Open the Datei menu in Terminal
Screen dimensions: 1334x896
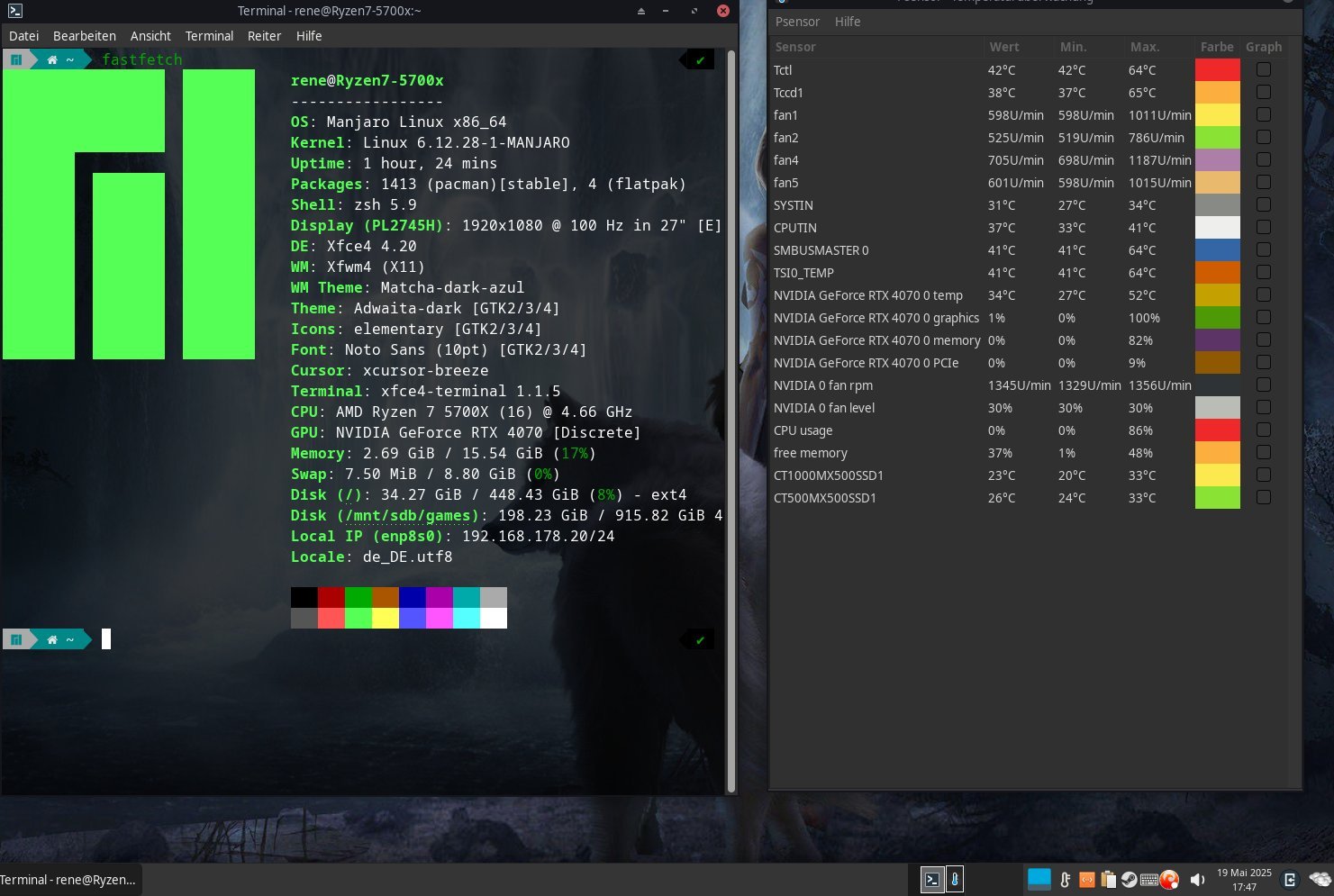[x=24, y=36]
